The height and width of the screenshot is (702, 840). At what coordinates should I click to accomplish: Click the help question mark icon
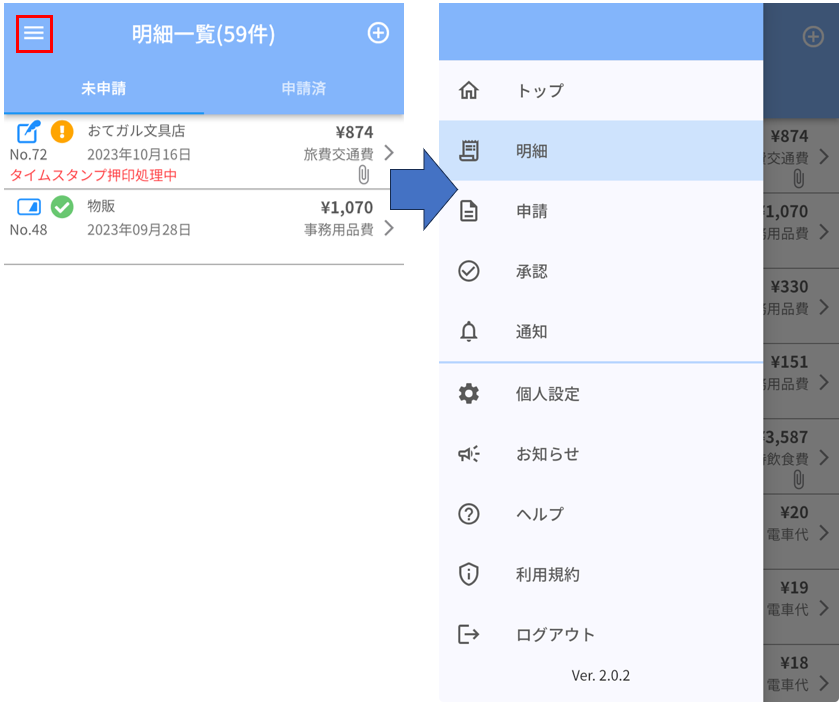[468, 514]
